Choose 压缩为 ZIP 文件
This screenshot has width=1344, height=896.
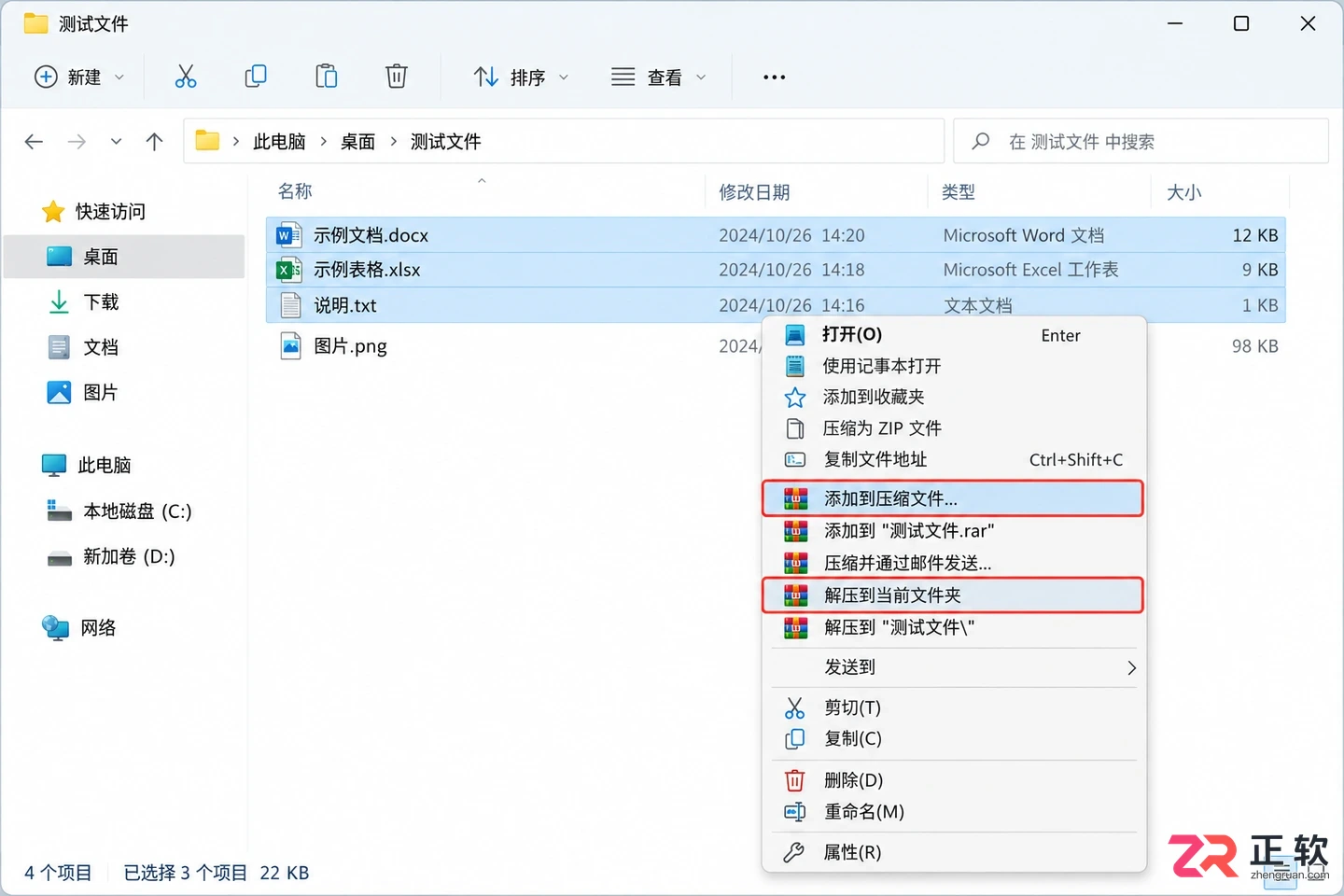coord(954,428)
